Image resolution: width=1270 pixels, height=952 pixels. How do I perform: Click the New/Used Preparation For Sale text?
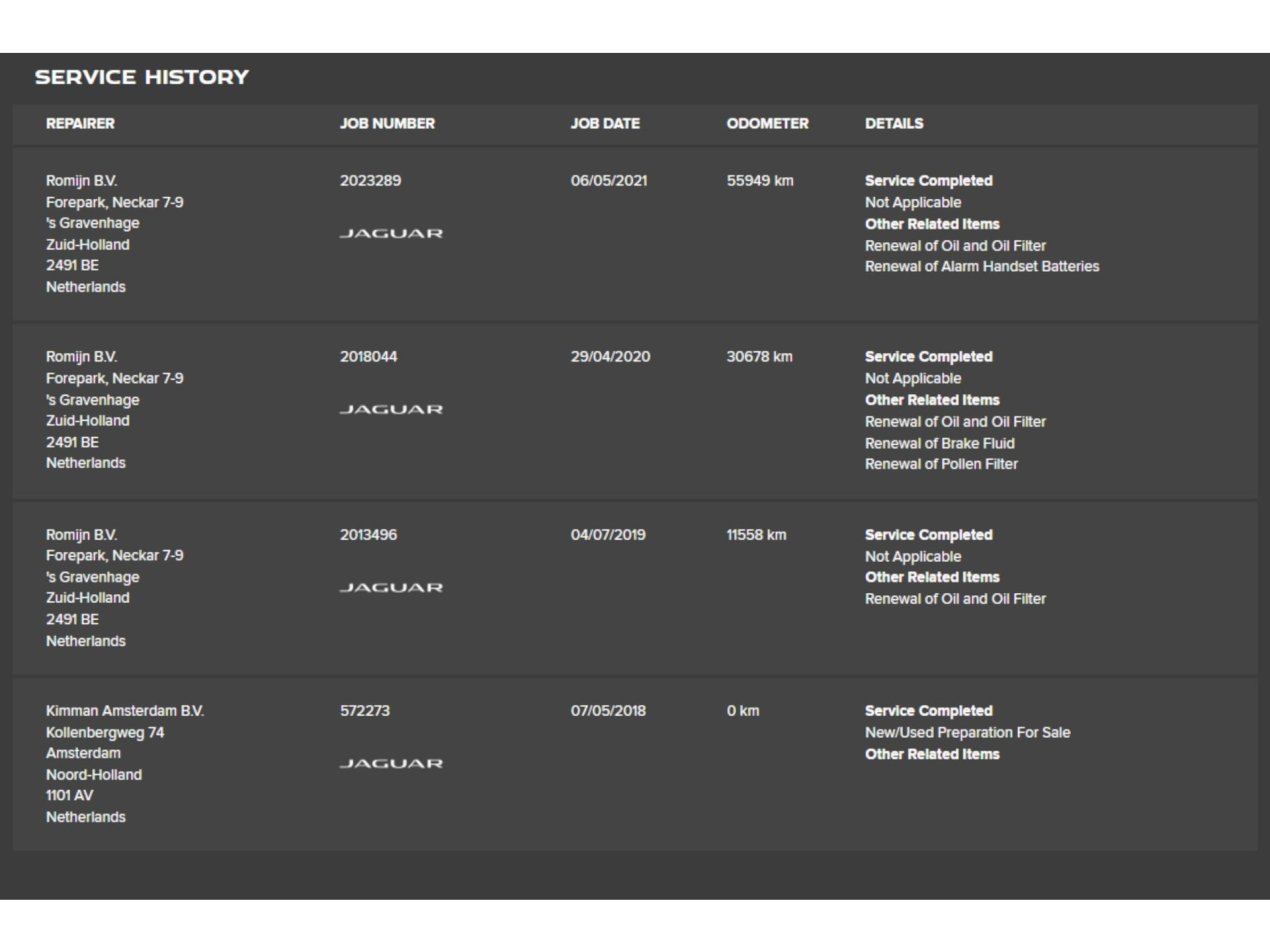(x=967, y=733)
